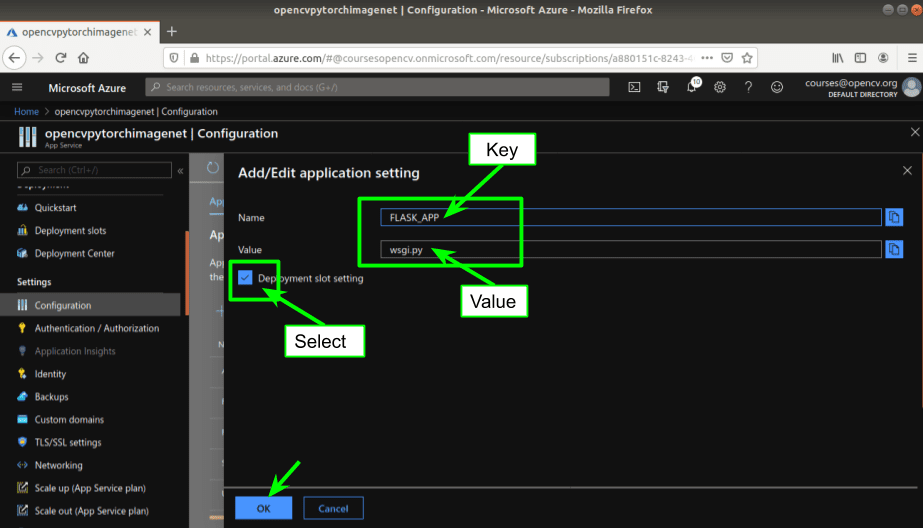Screen dimensions: 923x528
Task: Open Cloud Shell from the top bar
Action: pyautogui.click(x=634, y=87)
